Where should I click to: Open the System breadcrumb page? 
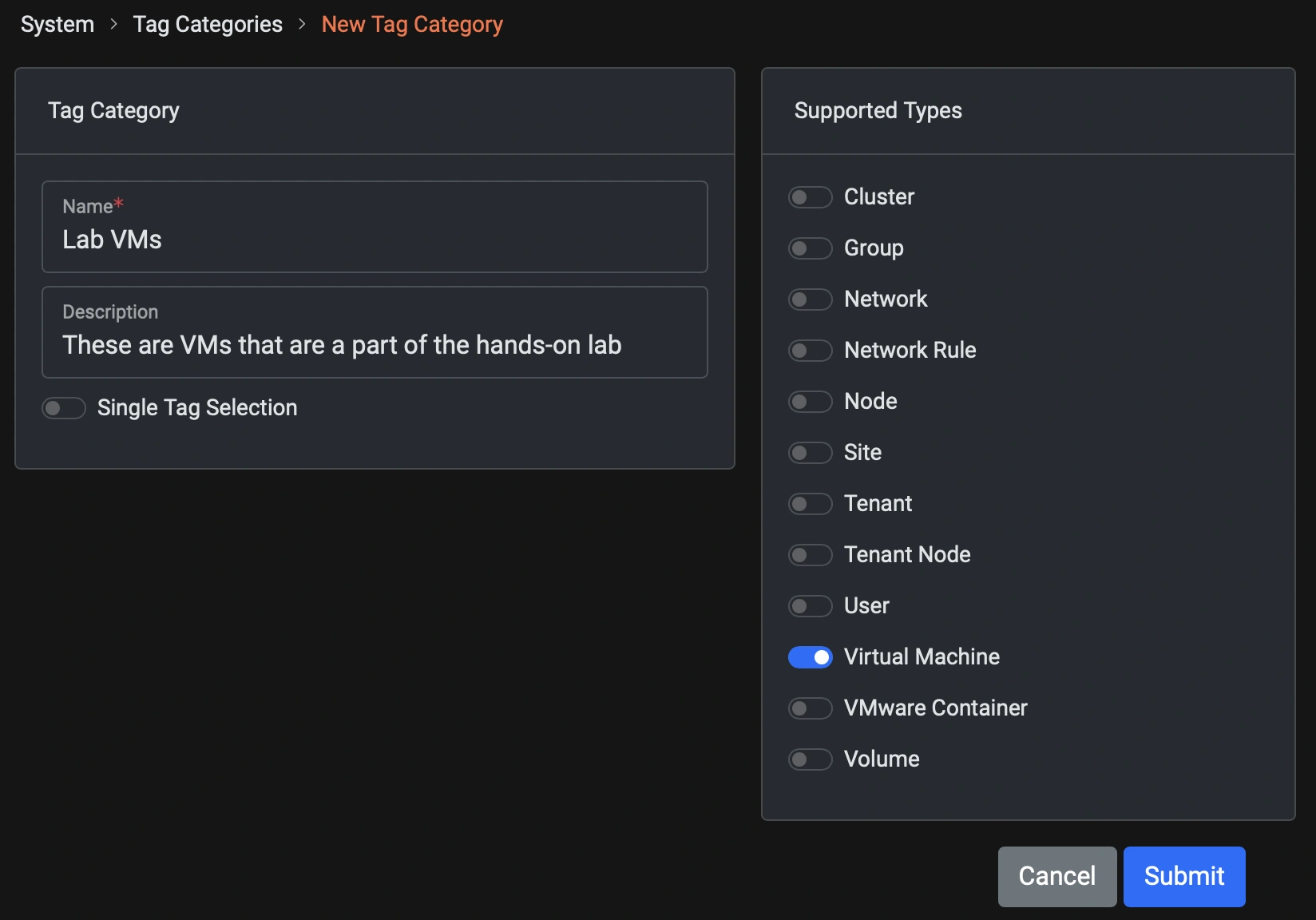56,24
